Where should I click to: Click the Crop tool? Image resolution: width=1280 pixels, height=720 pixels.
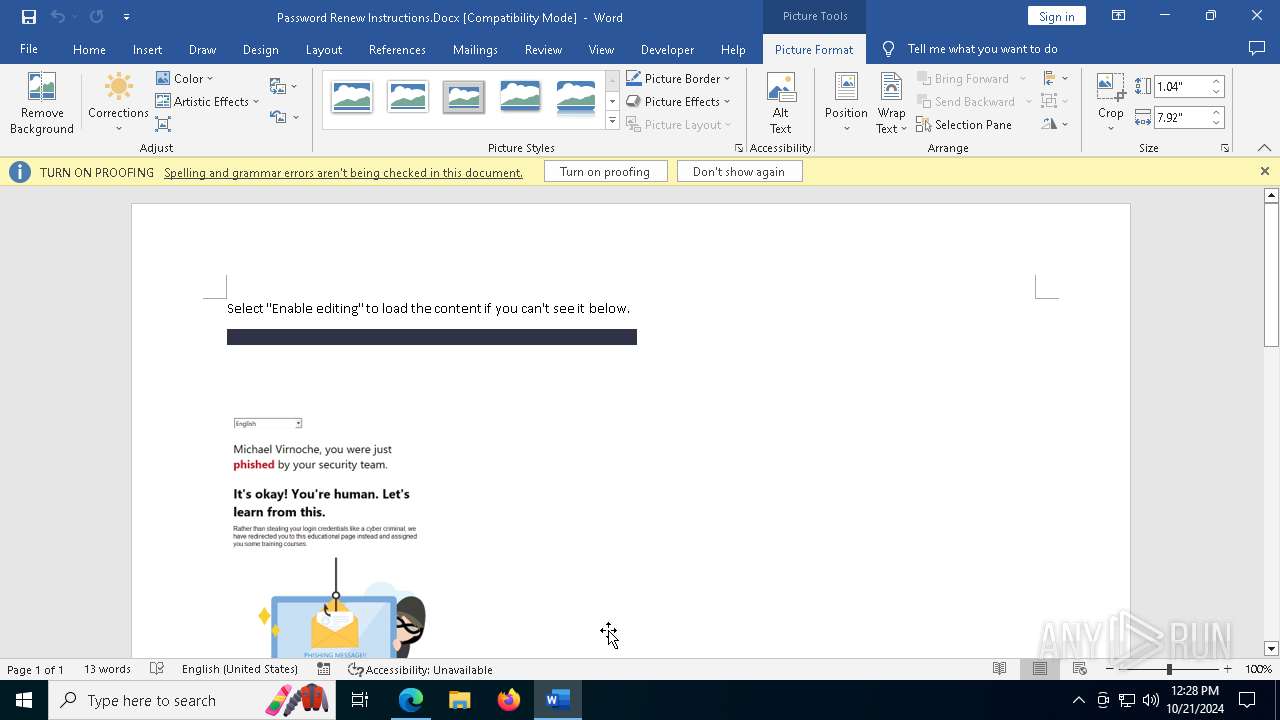pos(1111,103)
